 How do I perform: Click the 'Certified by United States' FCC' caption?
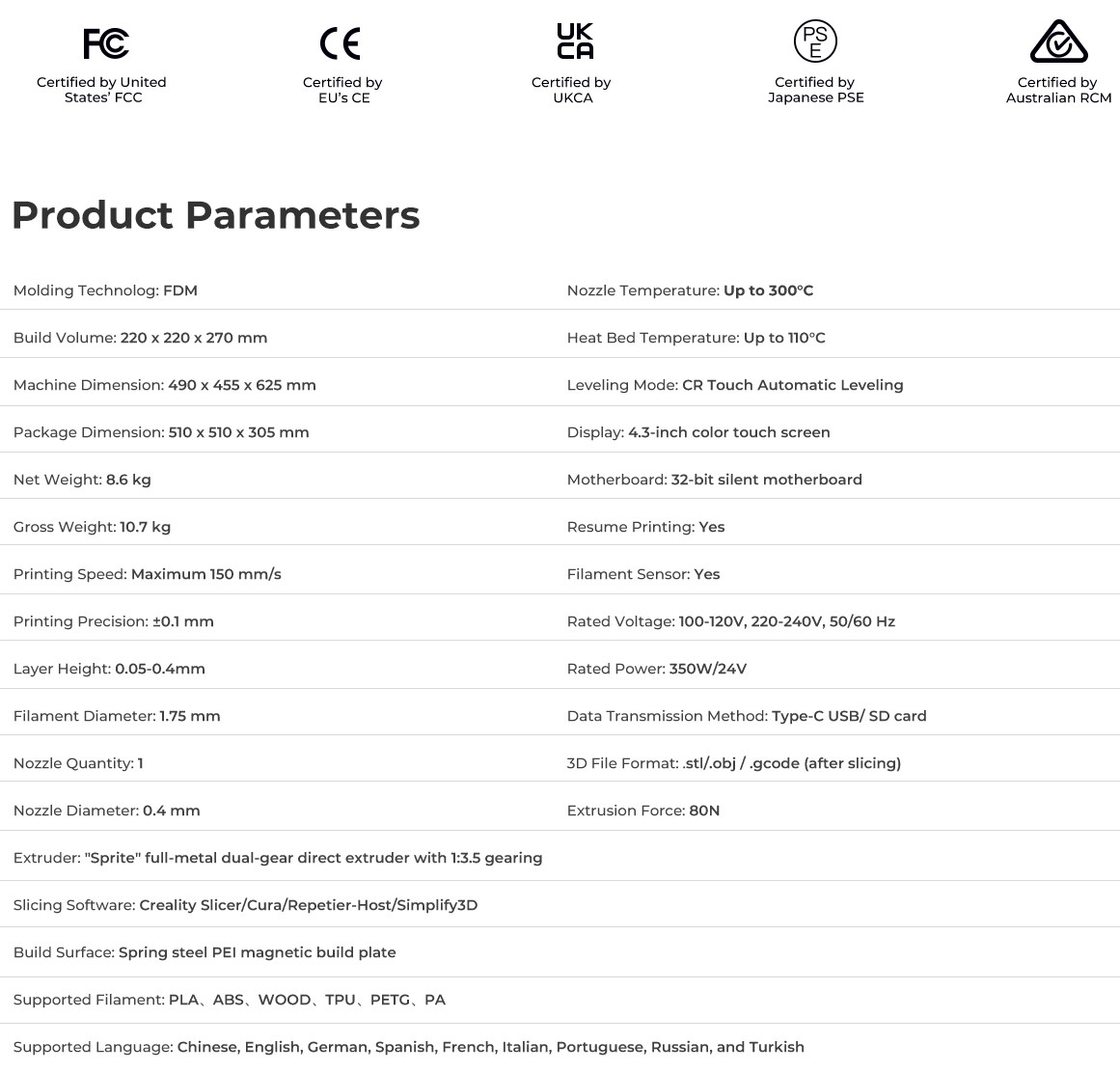101,90
